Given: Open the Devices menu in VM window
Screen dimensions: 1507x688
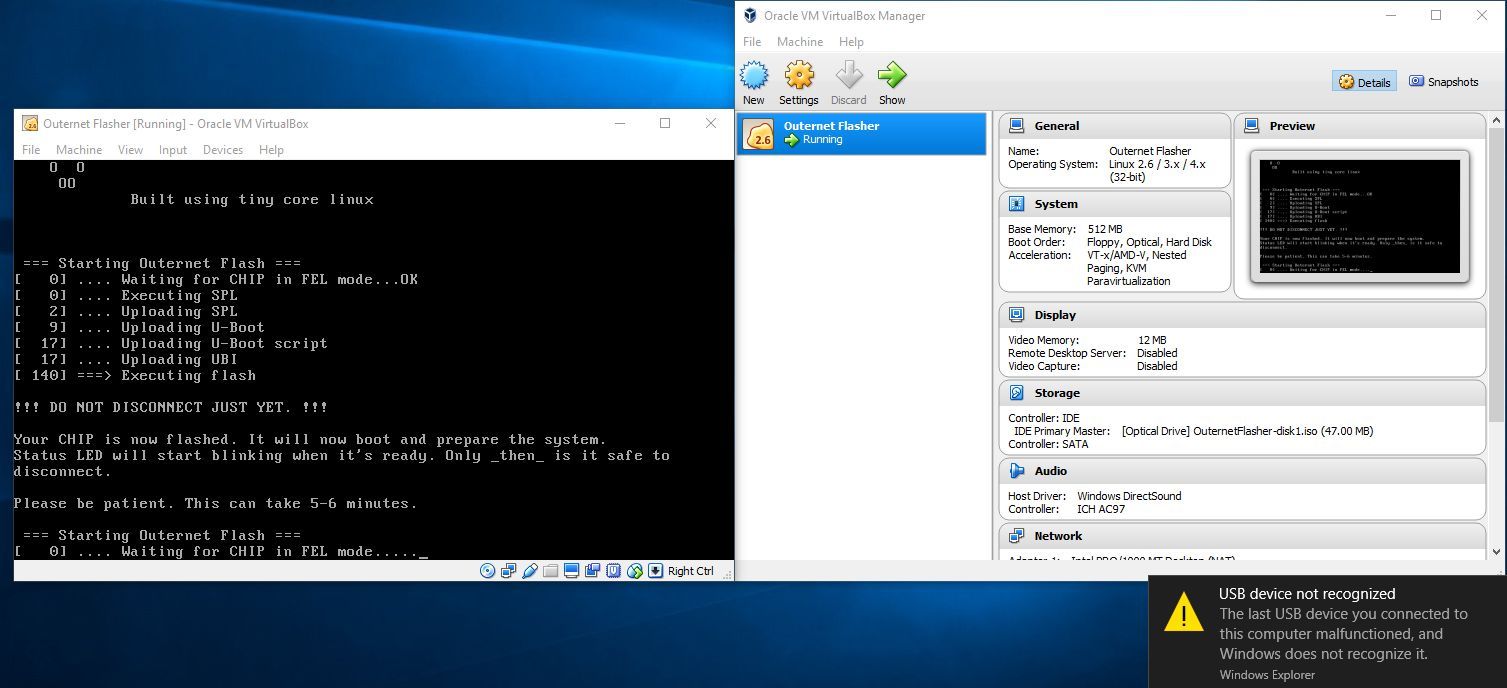Looking at the screenshot, I should (x=222, y=150).
